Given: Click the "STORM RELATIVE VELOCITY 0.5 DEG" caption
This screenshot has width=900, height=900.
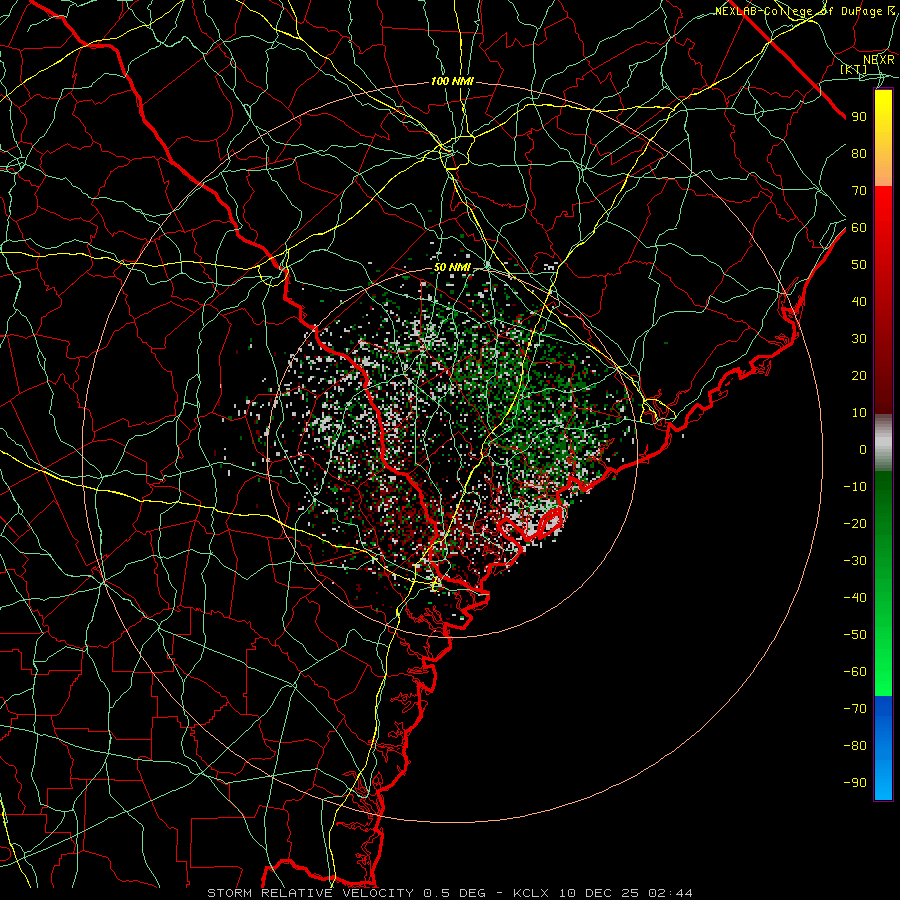Looking at the screenshot, I should 346,893.
